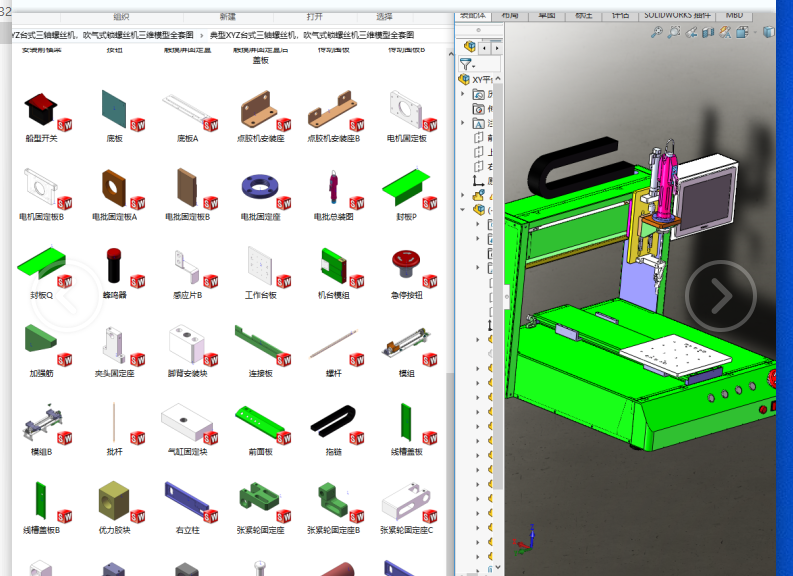Click file name 气缸固定块
This screenshot has width=793, height=576.
coord(188,452)
